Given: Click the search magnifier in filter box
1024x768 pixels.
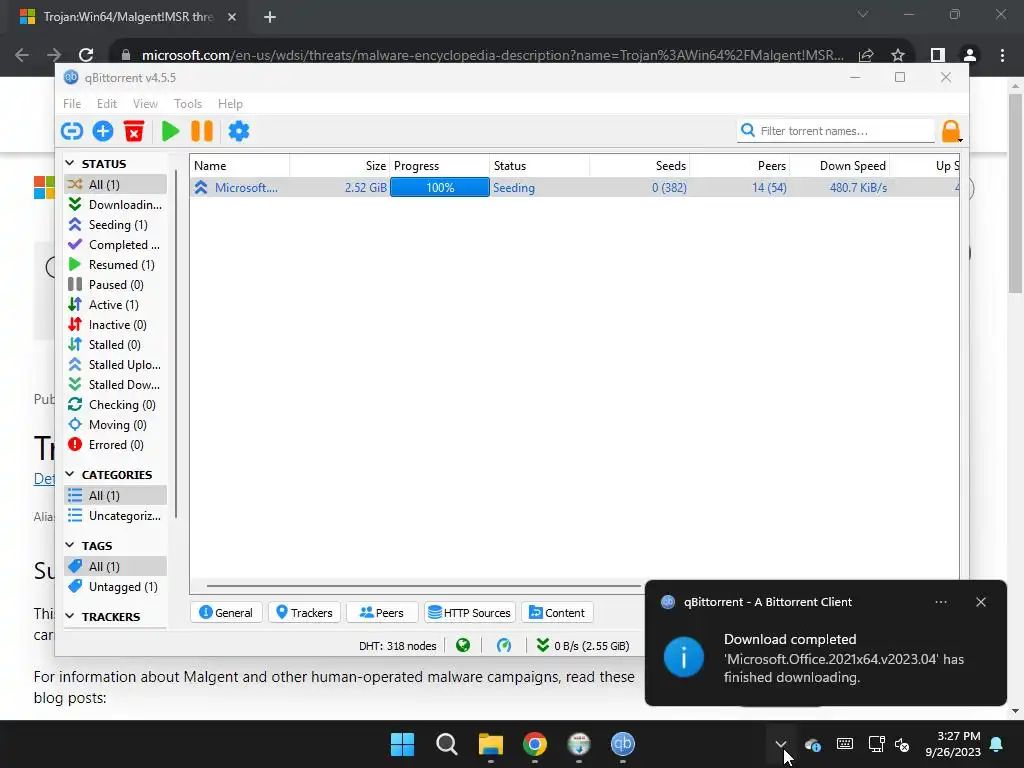Looking at the screenshot, I should click(x=748, y=131).
